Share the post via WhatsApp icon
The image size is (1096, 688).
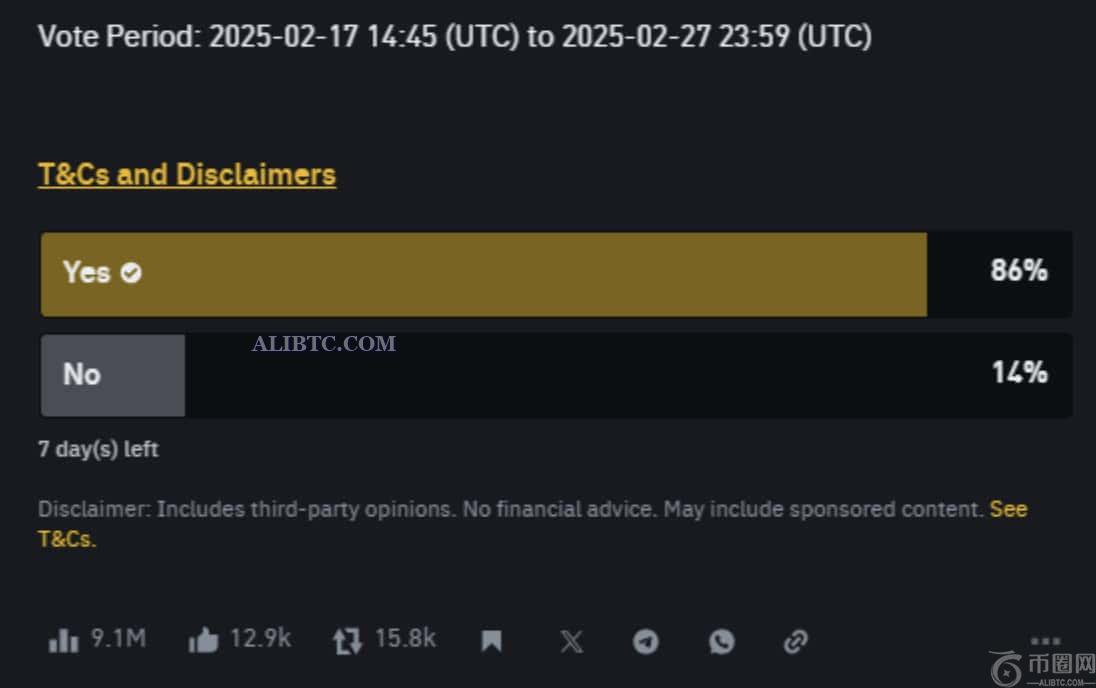point(721,641)
